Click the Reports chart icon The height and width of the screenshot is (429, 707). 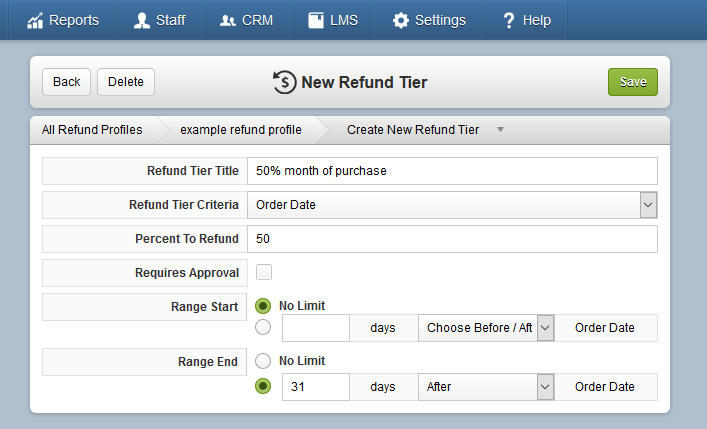(35, 21)
